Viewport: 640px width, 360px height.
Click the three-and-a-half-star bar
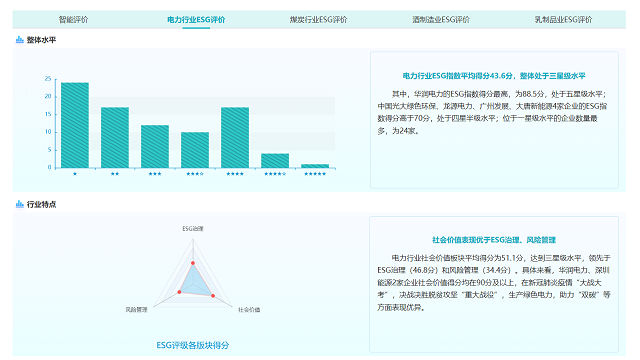(x=195, y=150)
